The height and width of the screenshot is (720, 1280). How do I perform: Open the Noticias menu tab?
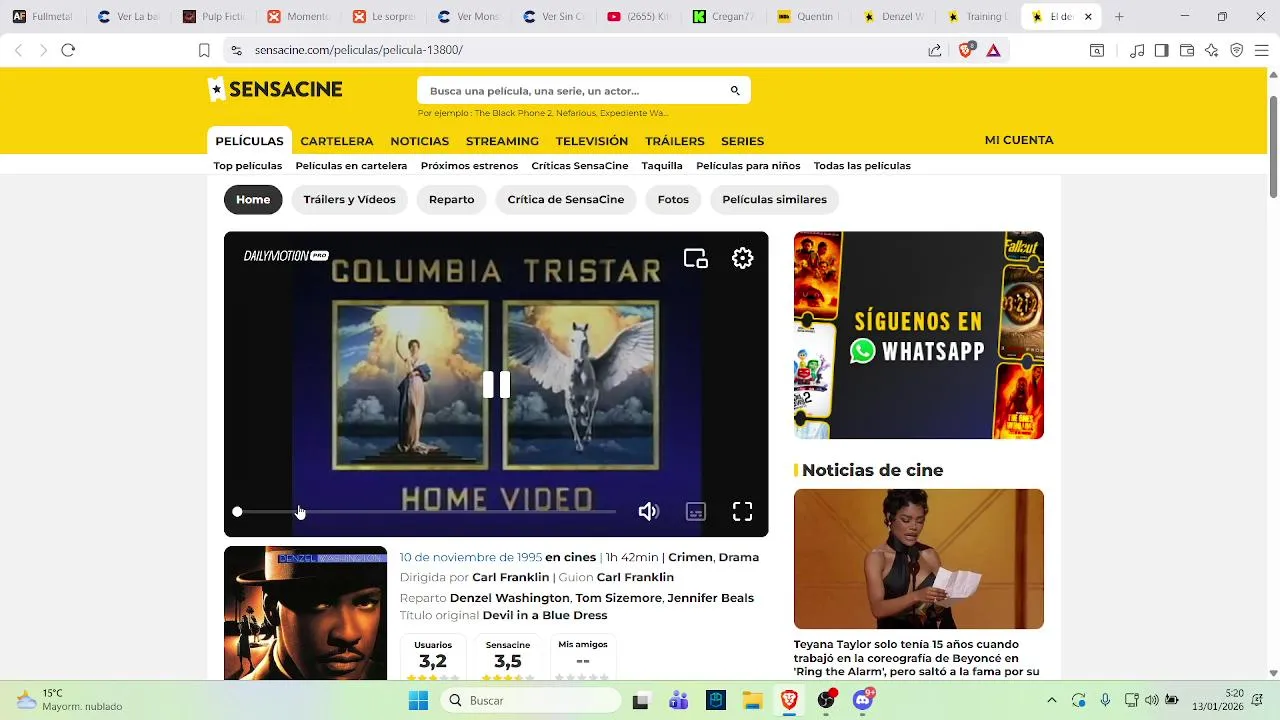(420, 141)
